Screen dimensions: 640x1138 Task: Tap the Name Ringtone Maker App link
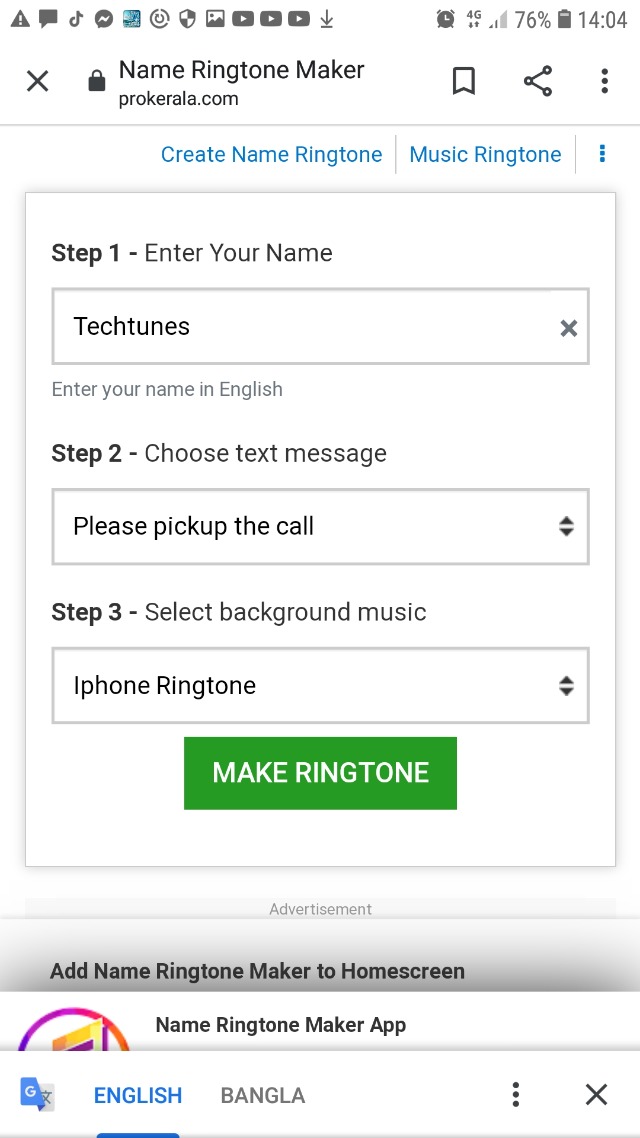[281, 1025]
